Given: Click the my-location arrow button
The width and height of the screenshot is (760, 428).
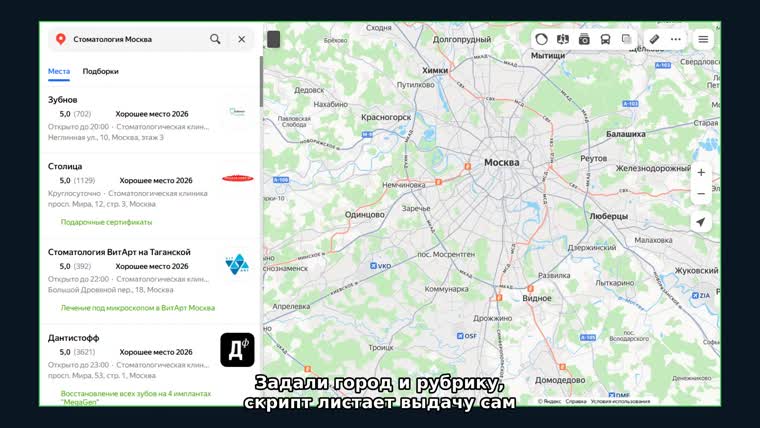Looking at the screenshot, I should point(701,222).
